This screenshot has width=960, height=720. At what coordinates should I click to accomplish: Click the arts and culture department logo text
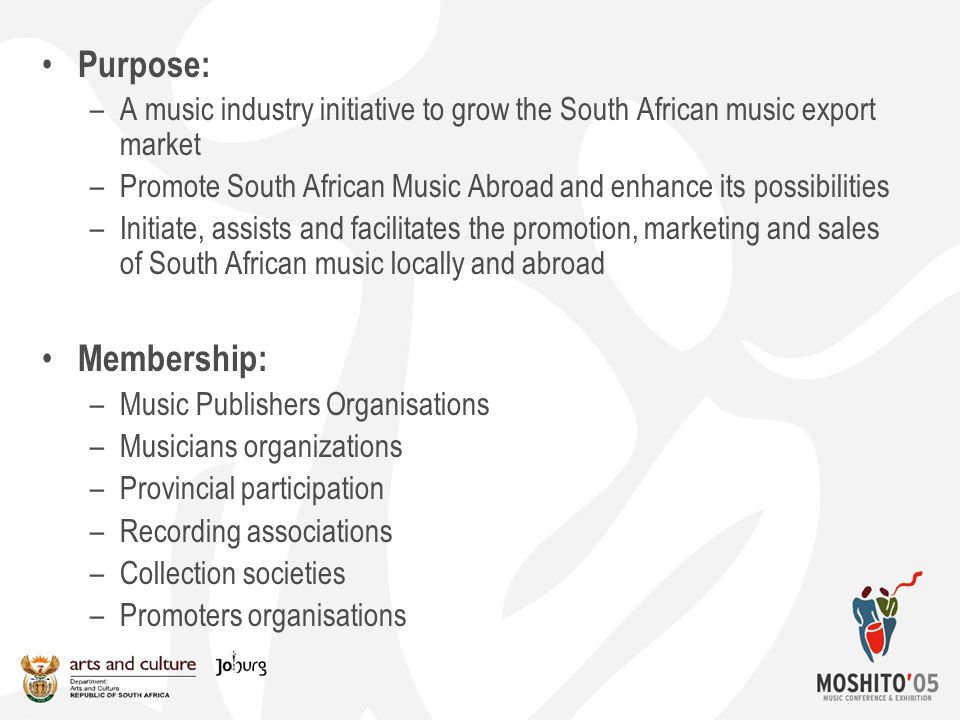click(x=133, y=664)
